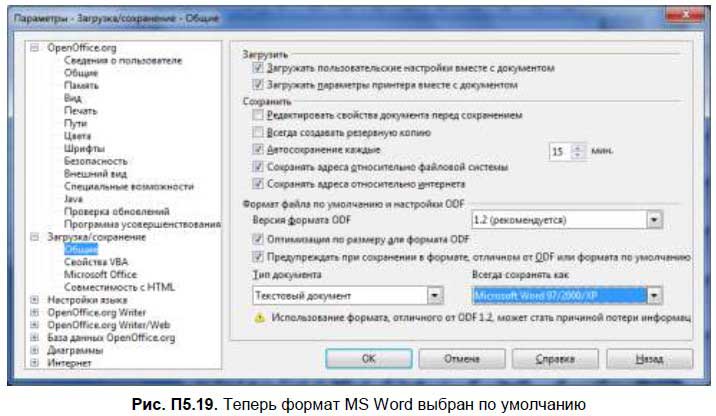Select Внешний вид in the tree
The width and height of the screenshot is (716, 416).
click(95, 174)
